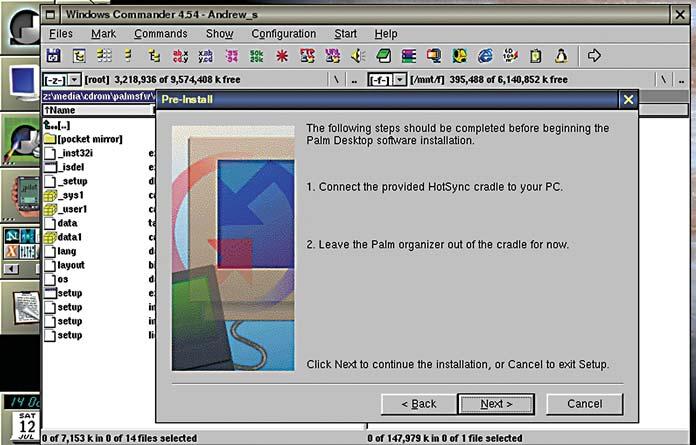Open the Files menu
The image size is (696, 445).
click(61, 34)
